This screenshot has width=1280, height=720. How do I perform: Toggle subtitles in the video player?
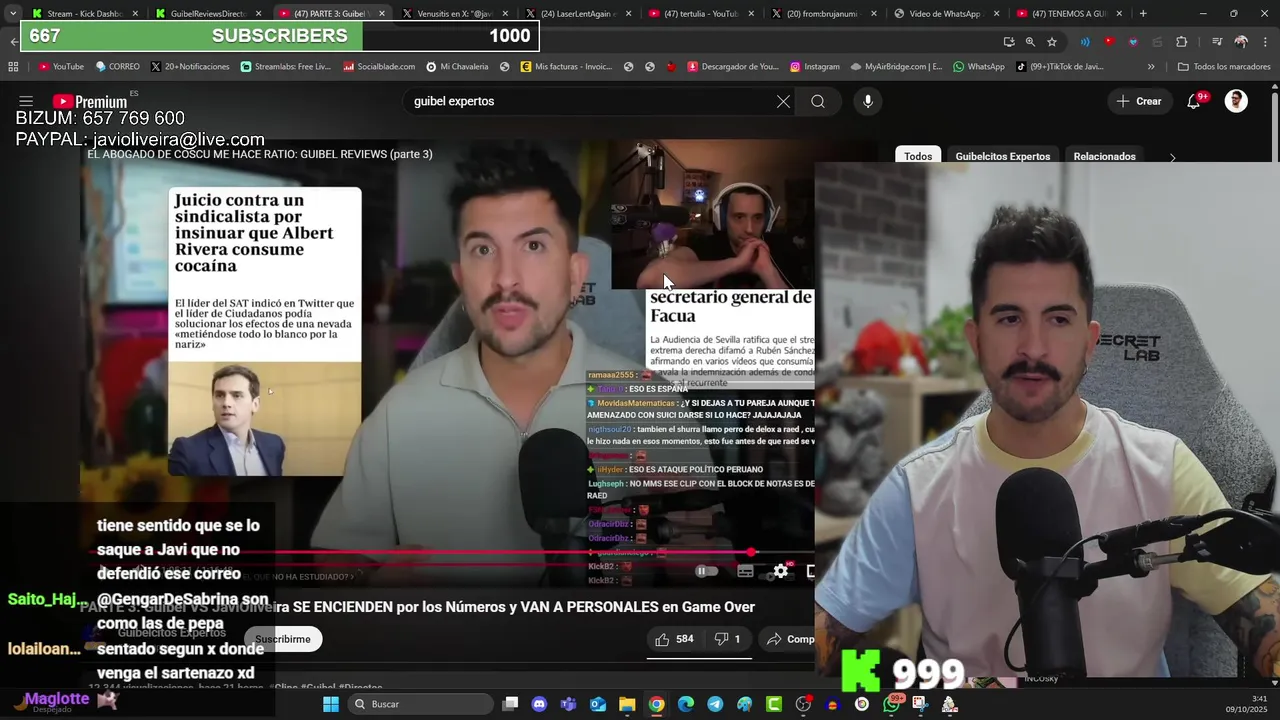click(745, 571)
